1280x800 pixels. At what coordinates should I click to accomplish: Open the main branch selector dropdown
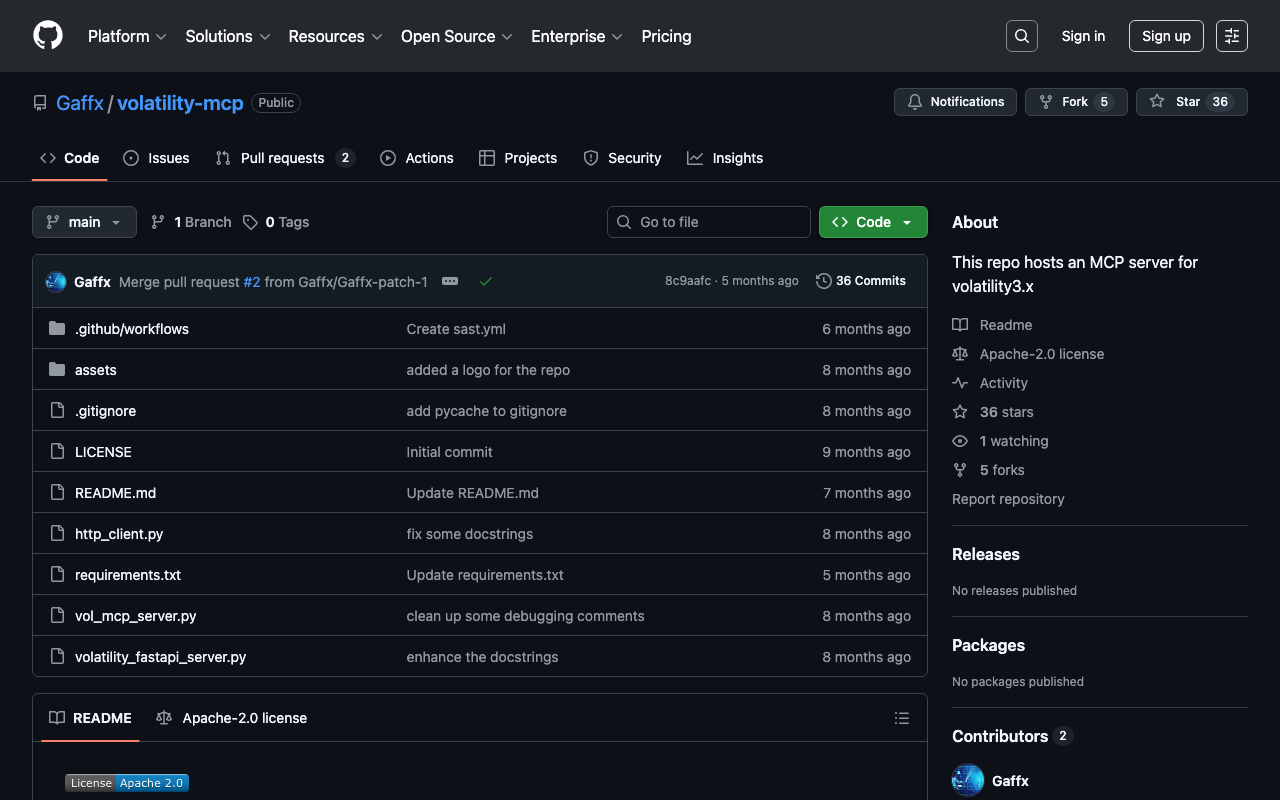pos(84,222)
